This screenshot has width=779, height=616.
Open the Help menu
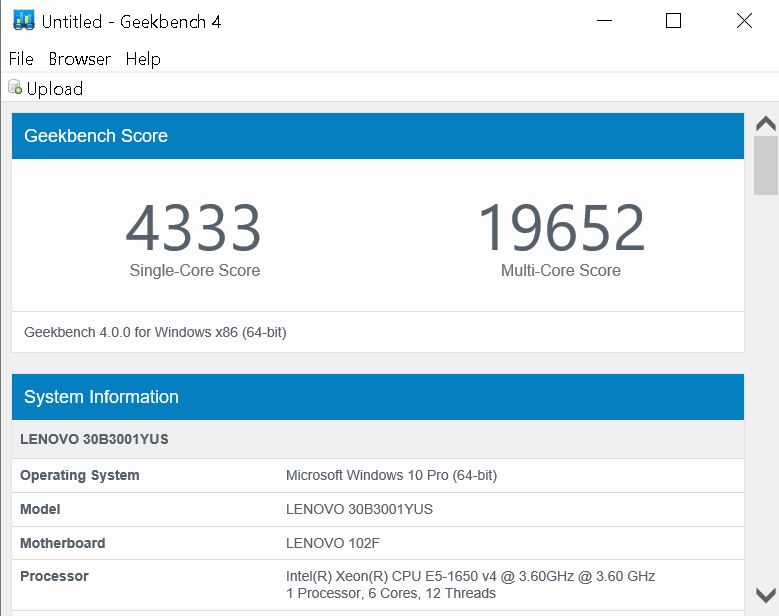click(143, 59)
